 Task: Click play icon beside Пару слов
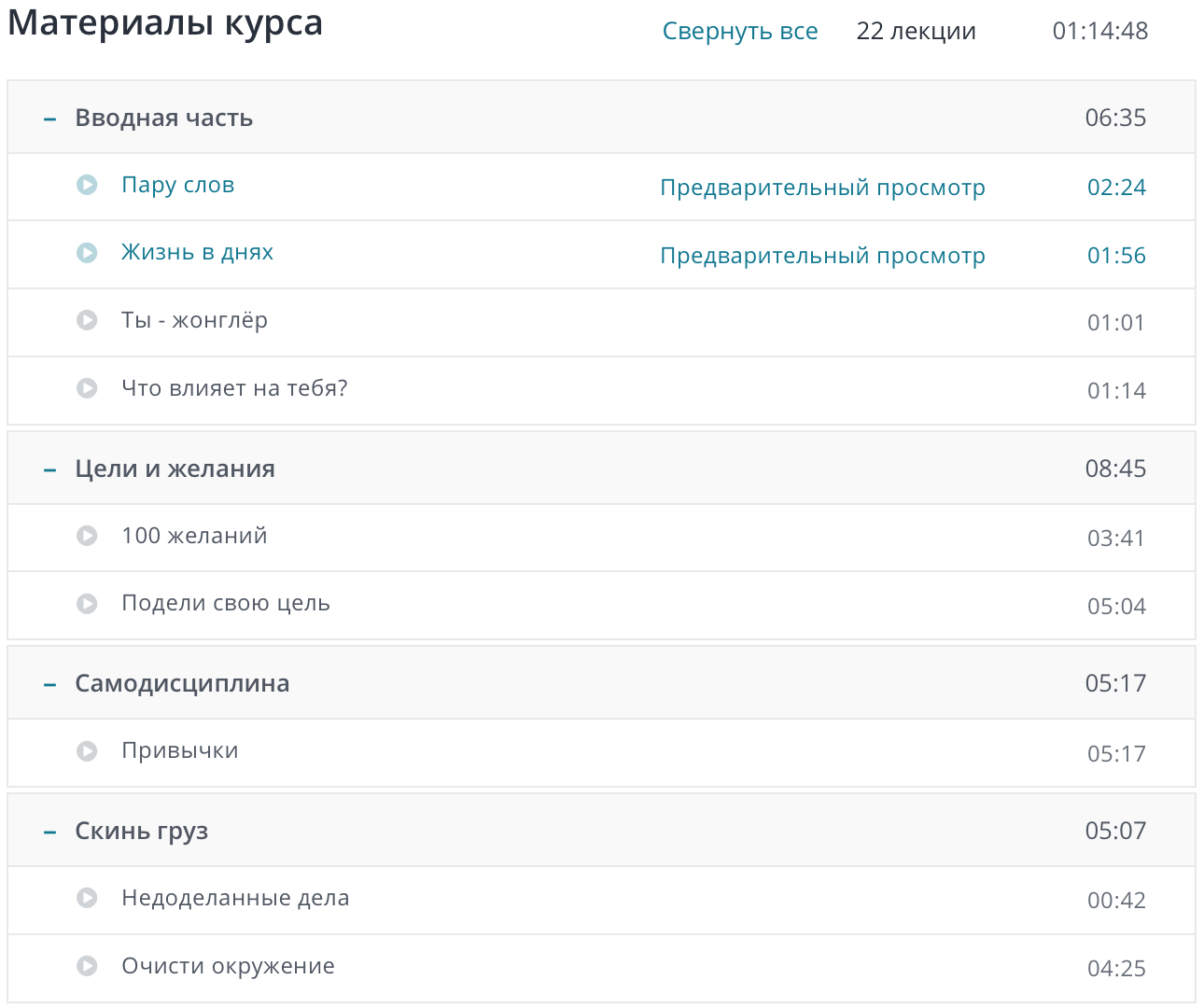(x=87, y=185)
